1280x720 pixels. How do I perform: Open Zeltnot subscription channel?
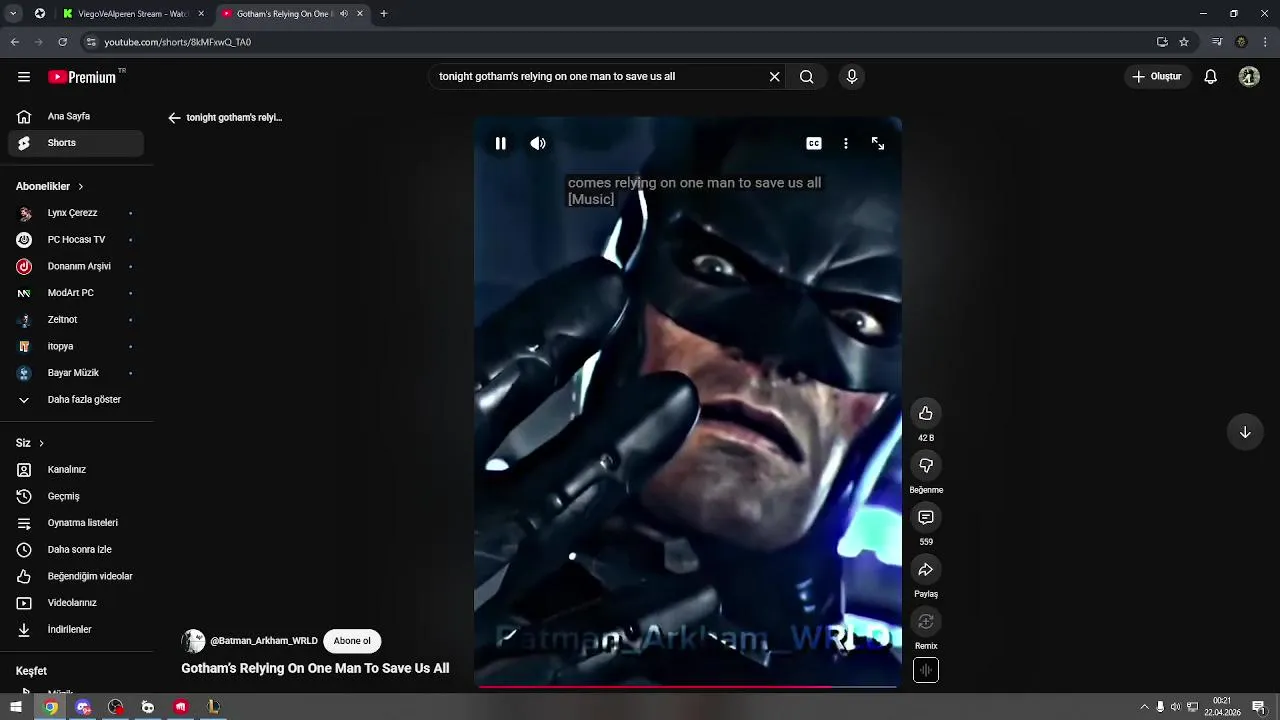pyautogui.click(x=76, y=320)
